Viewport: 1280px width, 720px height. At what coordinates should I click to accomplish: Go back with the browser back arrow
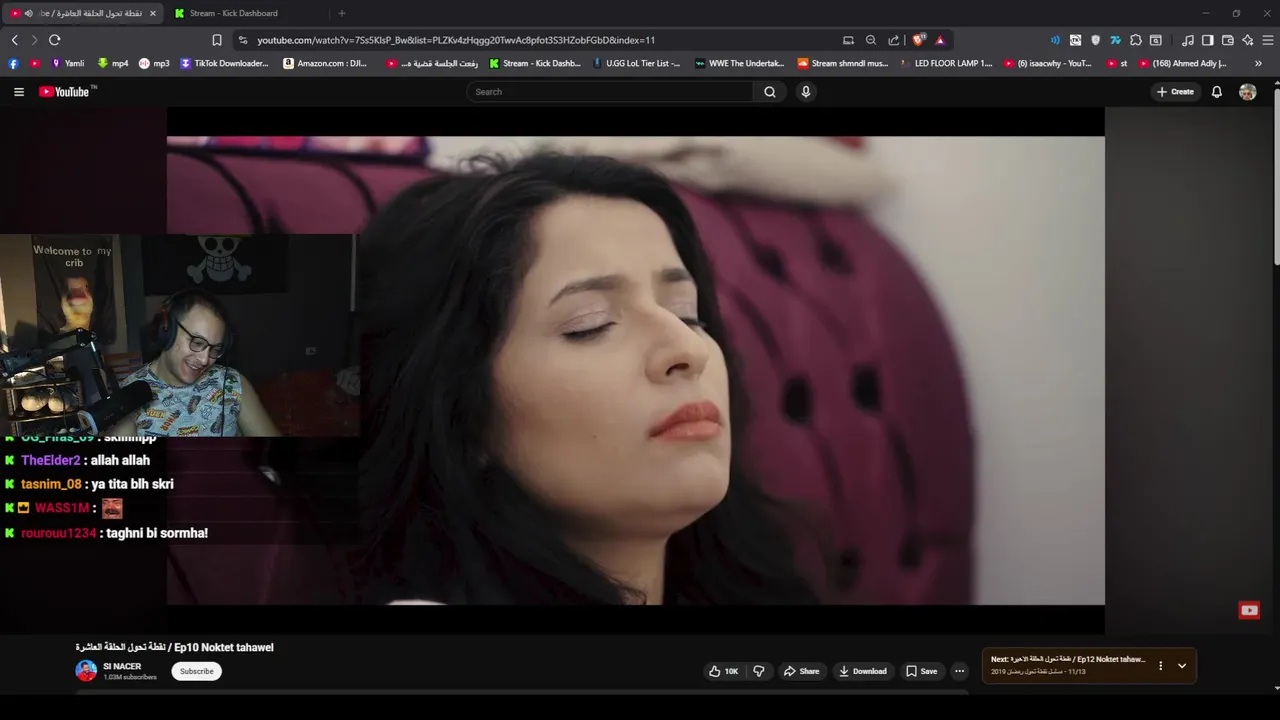pyautogui.click(x=14, y=40)
